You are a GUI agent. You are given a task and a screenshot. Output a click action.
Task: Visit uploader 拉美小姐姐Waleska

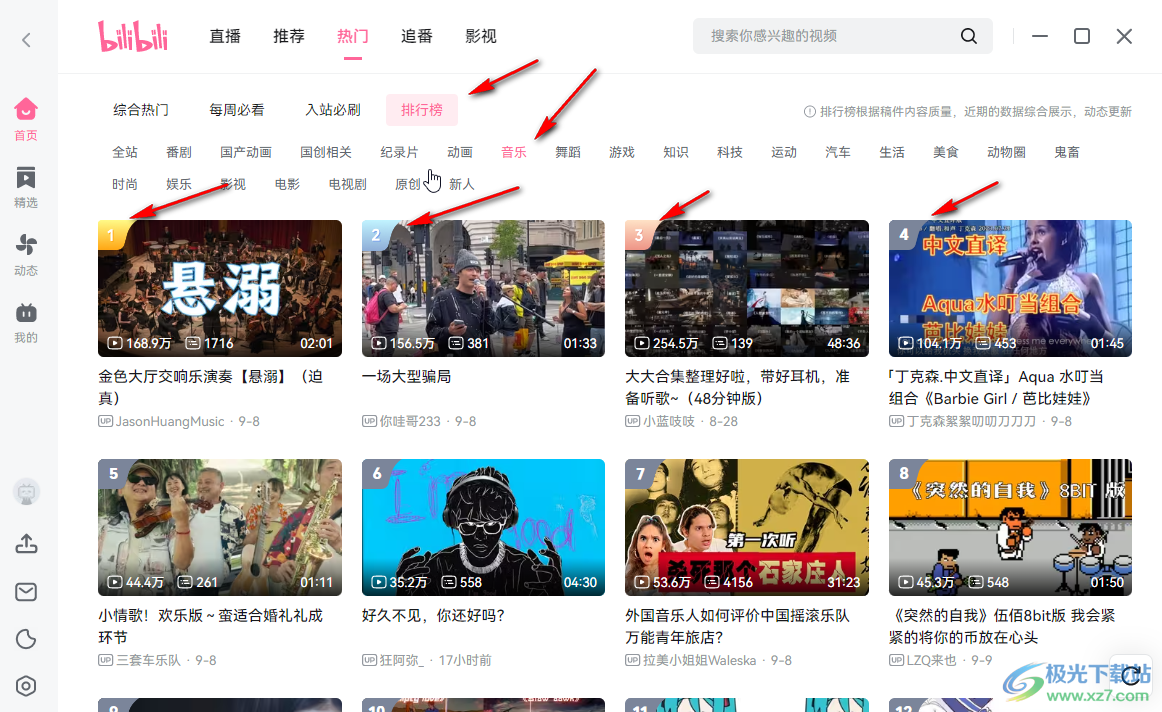coord(700,660)
